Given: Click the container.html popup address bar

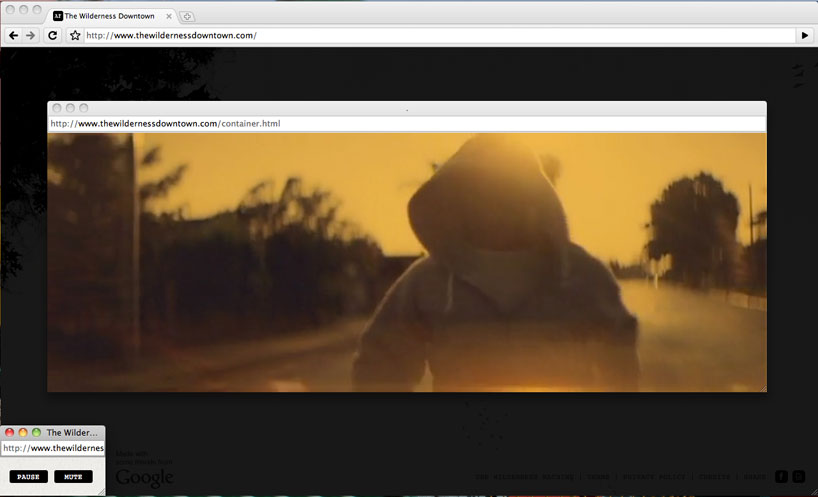Looking at the screenshot, I should tap(400, 124).
